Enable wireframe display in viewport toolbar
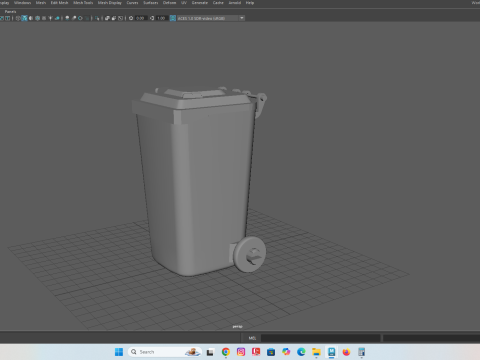This screenshot has height=360, width=480. click(x=18, y=18)
